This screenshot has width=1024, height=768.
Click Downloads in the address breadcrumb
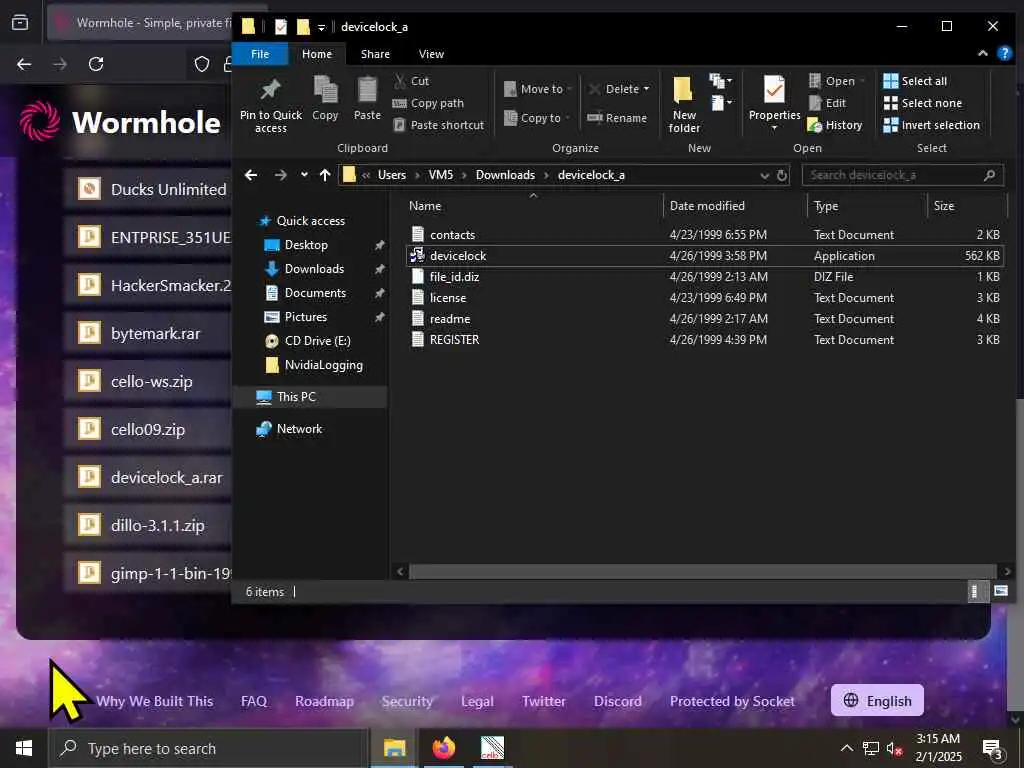coord(505,175)
